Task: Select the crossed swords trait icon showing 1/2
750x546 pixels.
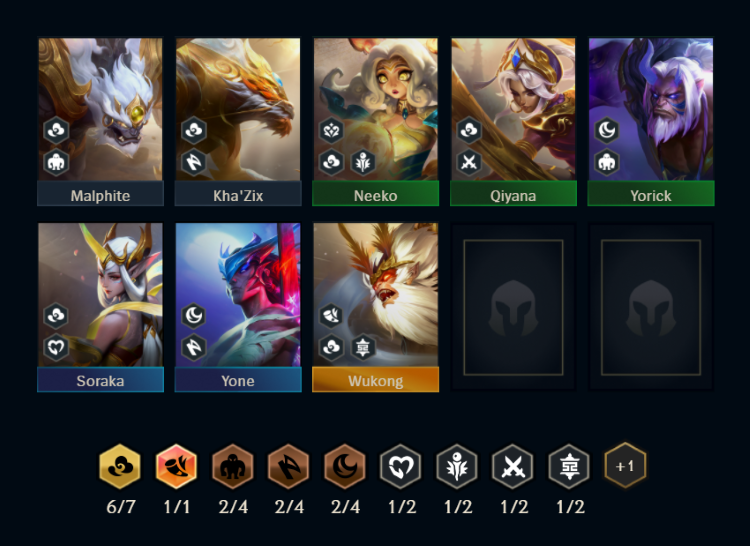Action: point(513,466)
